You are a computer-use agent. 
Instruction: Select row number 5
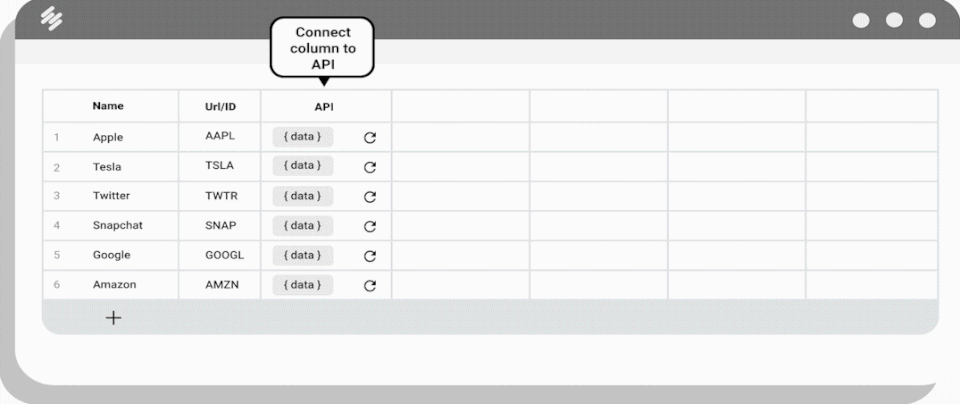[x=57, y=256]
